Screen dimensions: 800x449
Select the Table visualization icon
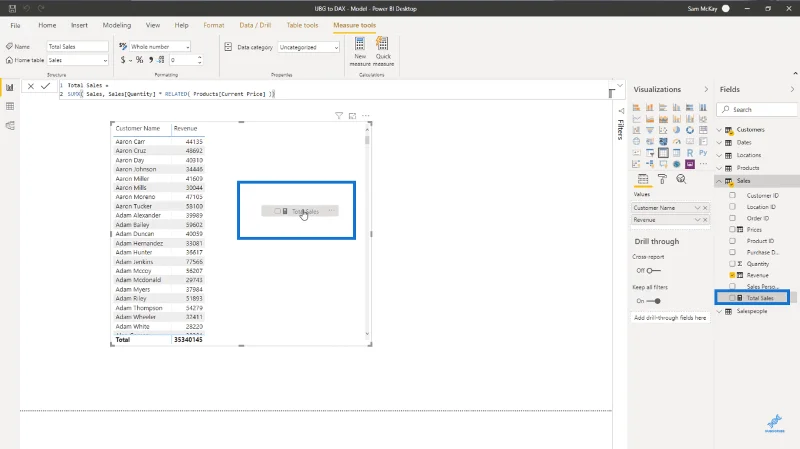(x=663, y=153)
